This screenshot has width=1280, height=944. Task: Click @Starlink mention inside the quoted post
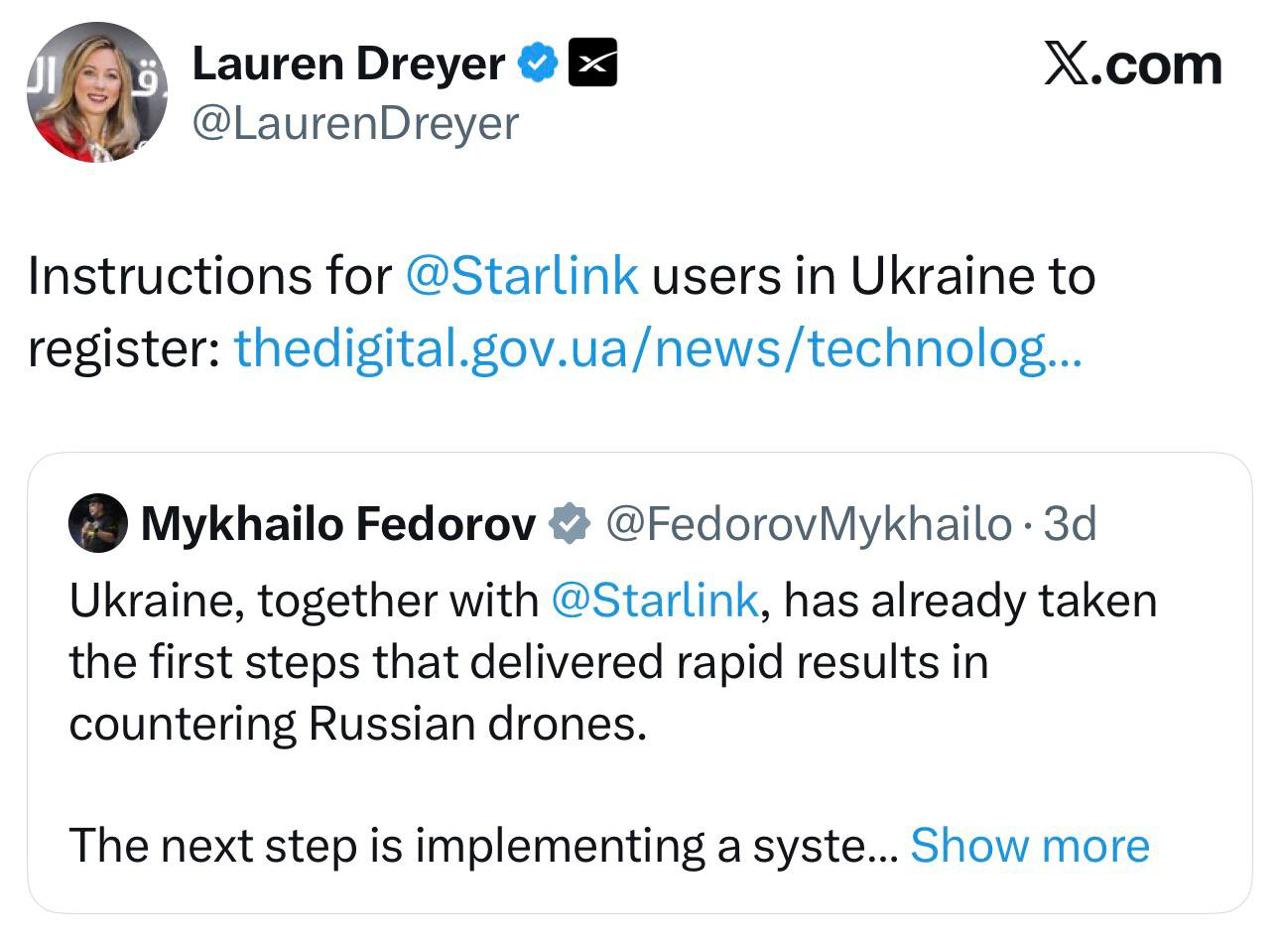654,600
